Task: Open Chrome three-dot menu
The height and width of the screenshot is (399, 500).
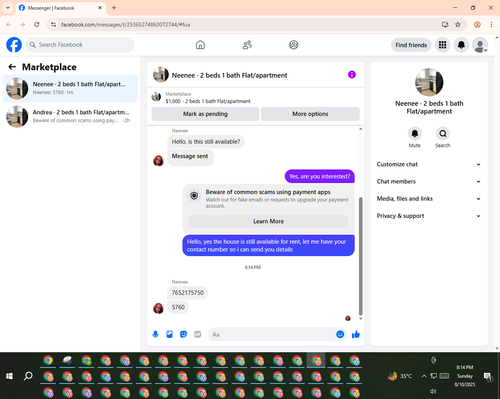Action: (491, 24)
